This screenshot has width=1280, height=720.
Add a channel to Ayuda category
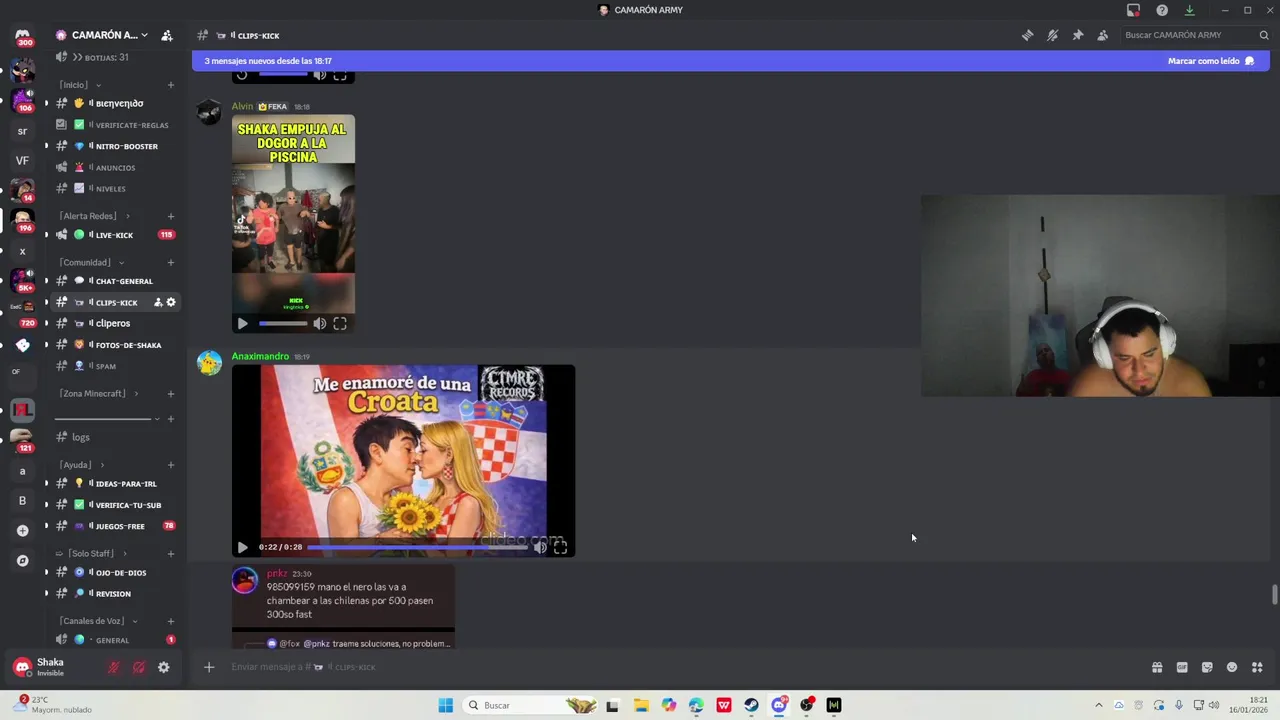click(171, 465)
